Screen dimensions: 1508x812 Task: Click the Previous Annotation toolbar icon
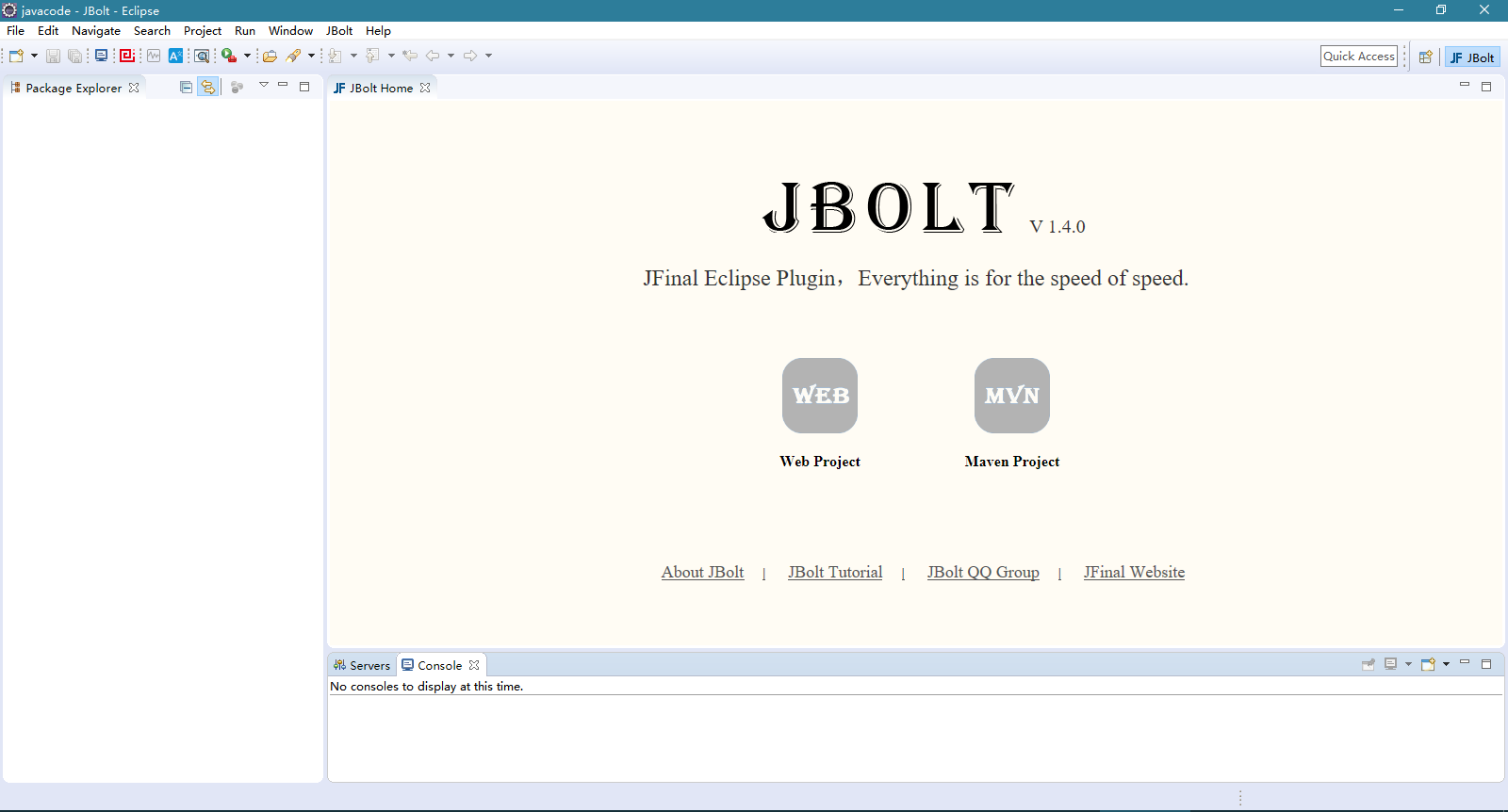[x=373, y=56]
